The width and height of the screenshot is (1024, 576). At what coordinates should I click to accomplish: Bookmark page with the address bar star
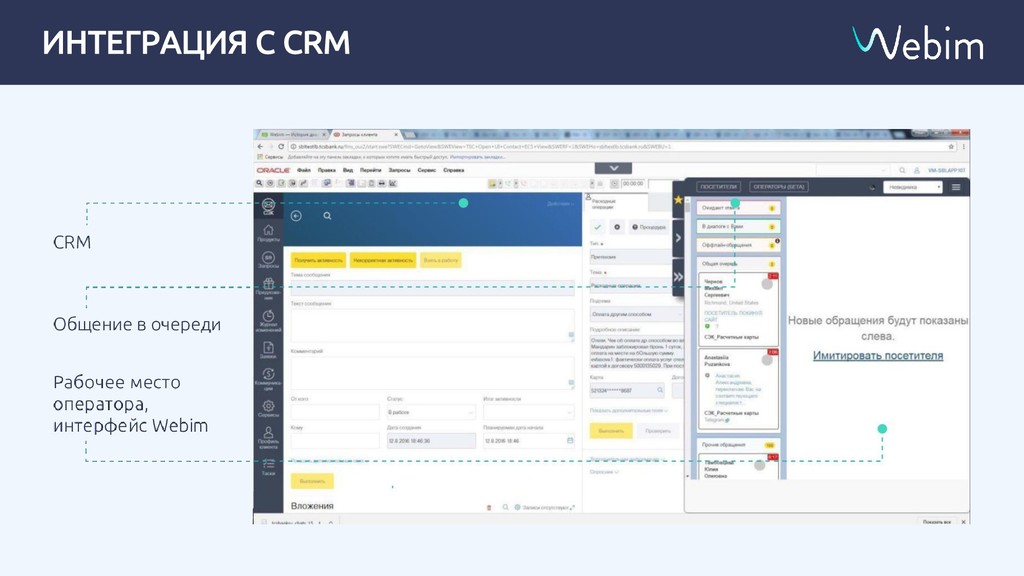(951, 146)
